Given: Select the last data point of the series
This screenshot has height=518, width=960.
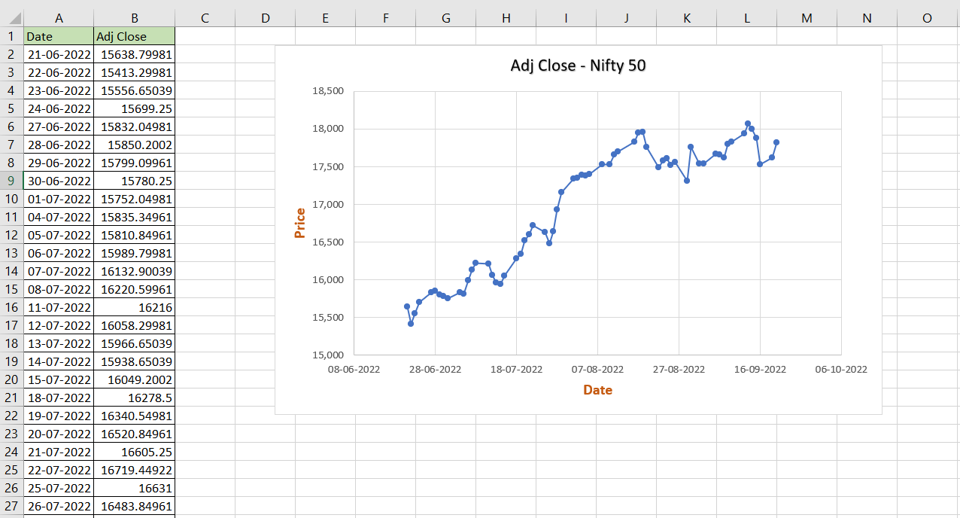Looking at the screenshot, I should tap(776, 142).
